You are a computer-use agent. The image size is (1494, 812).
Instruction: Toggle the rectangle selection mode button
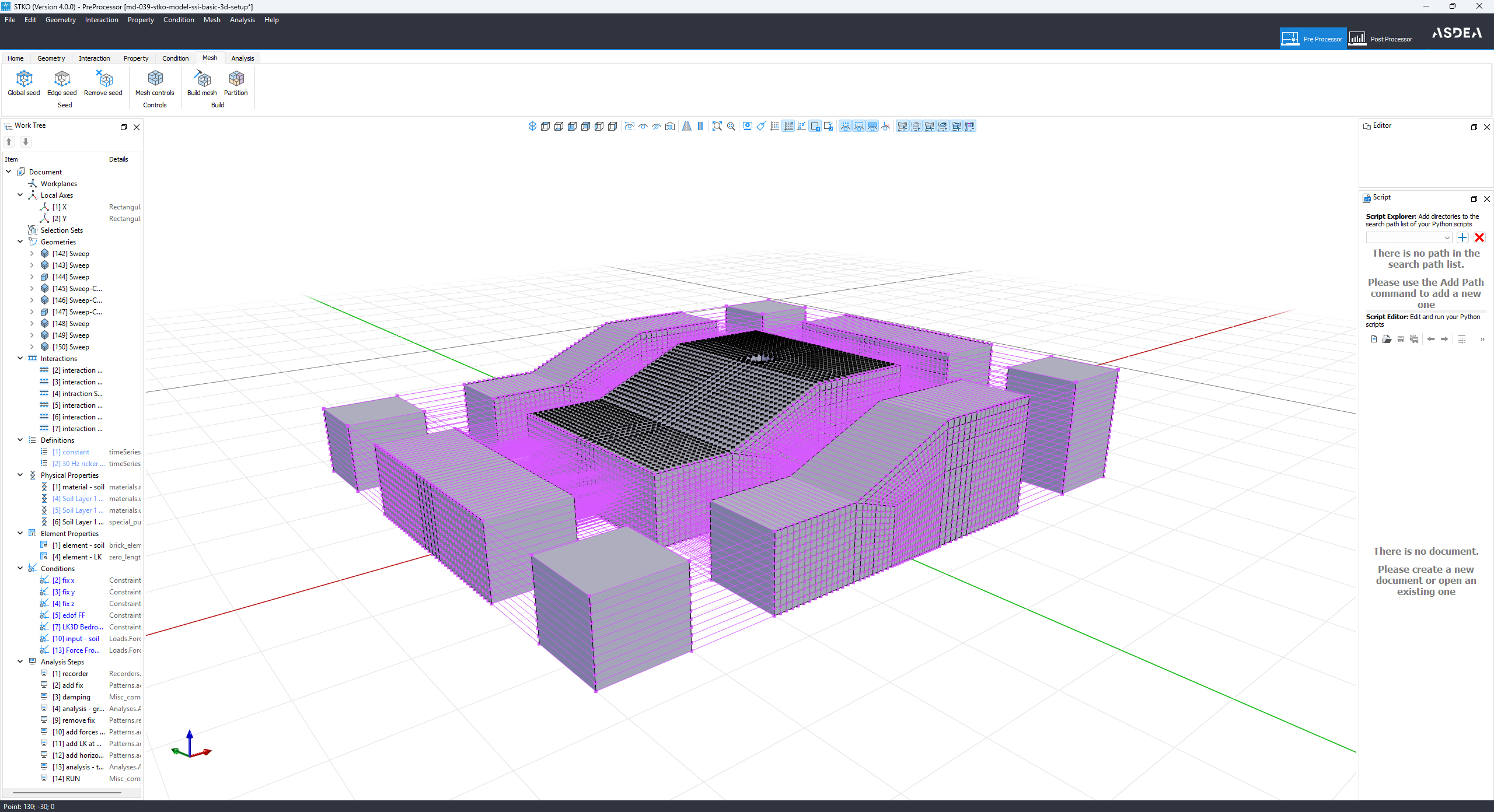tap(815, 126)
